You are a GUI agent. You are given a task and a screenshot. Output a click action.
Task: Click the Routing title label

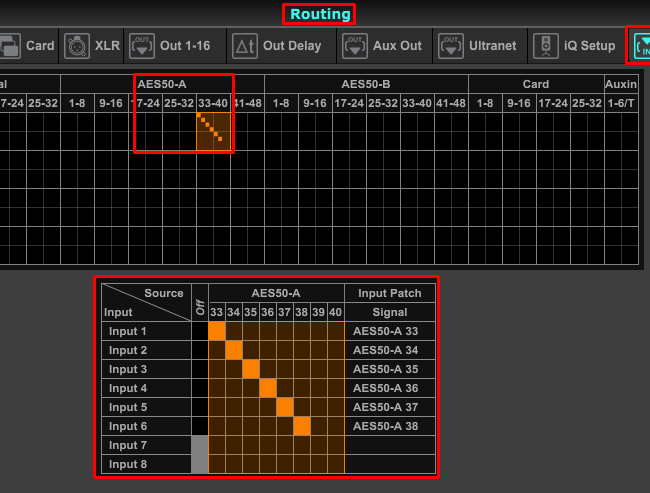point(320,14)
